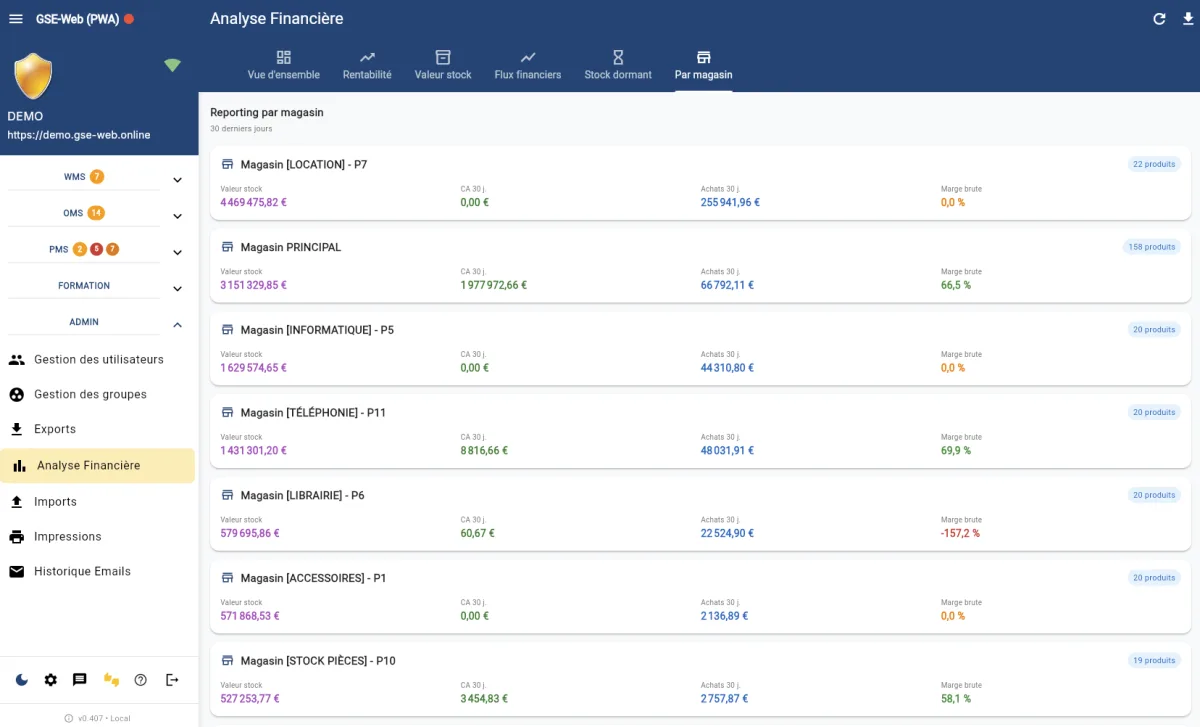Open settings via the gear icon
Screen dimensions: 1200x727
tap(51, 680)
